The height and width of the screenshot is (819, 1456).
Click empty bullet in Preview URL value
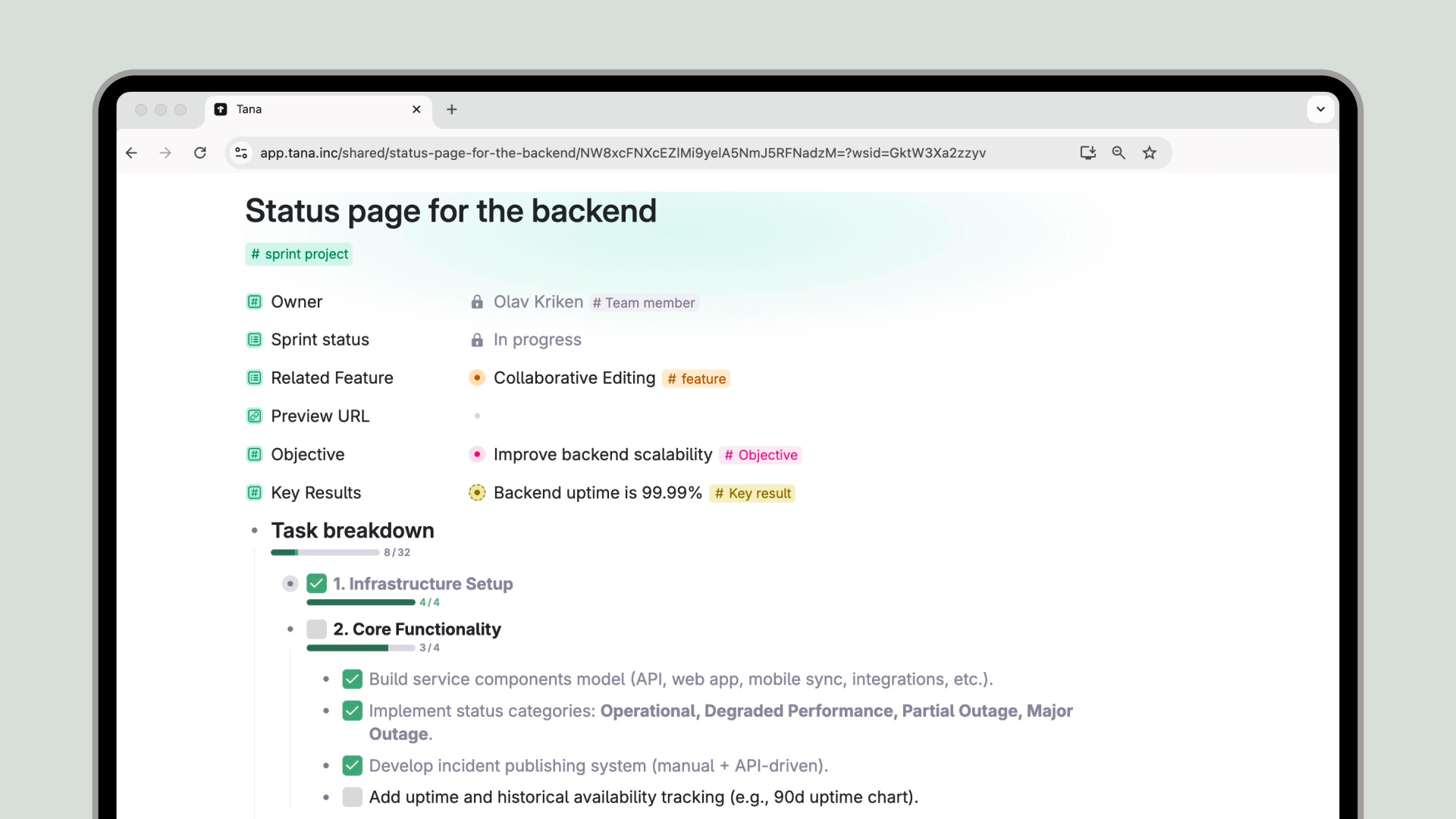click(477, 416)
